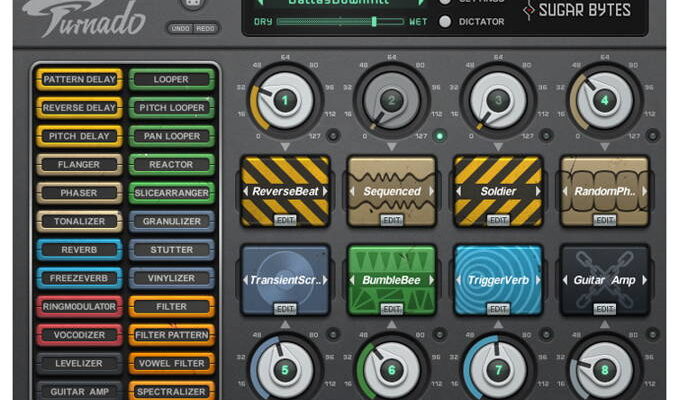This screenshot has height=400, width=679.
Task: Select the Dictator radio option
Action: pos(445,21)
